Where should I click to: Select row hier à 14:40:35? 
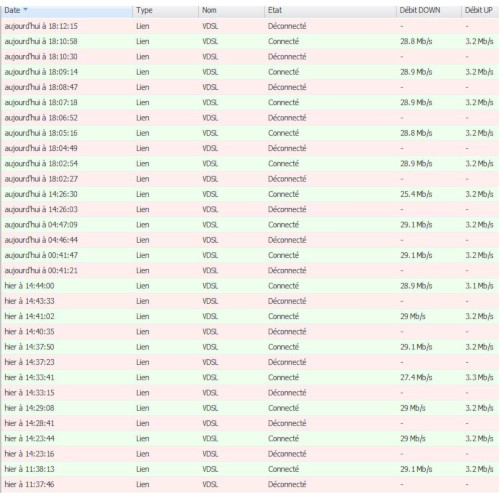point(250,332)
